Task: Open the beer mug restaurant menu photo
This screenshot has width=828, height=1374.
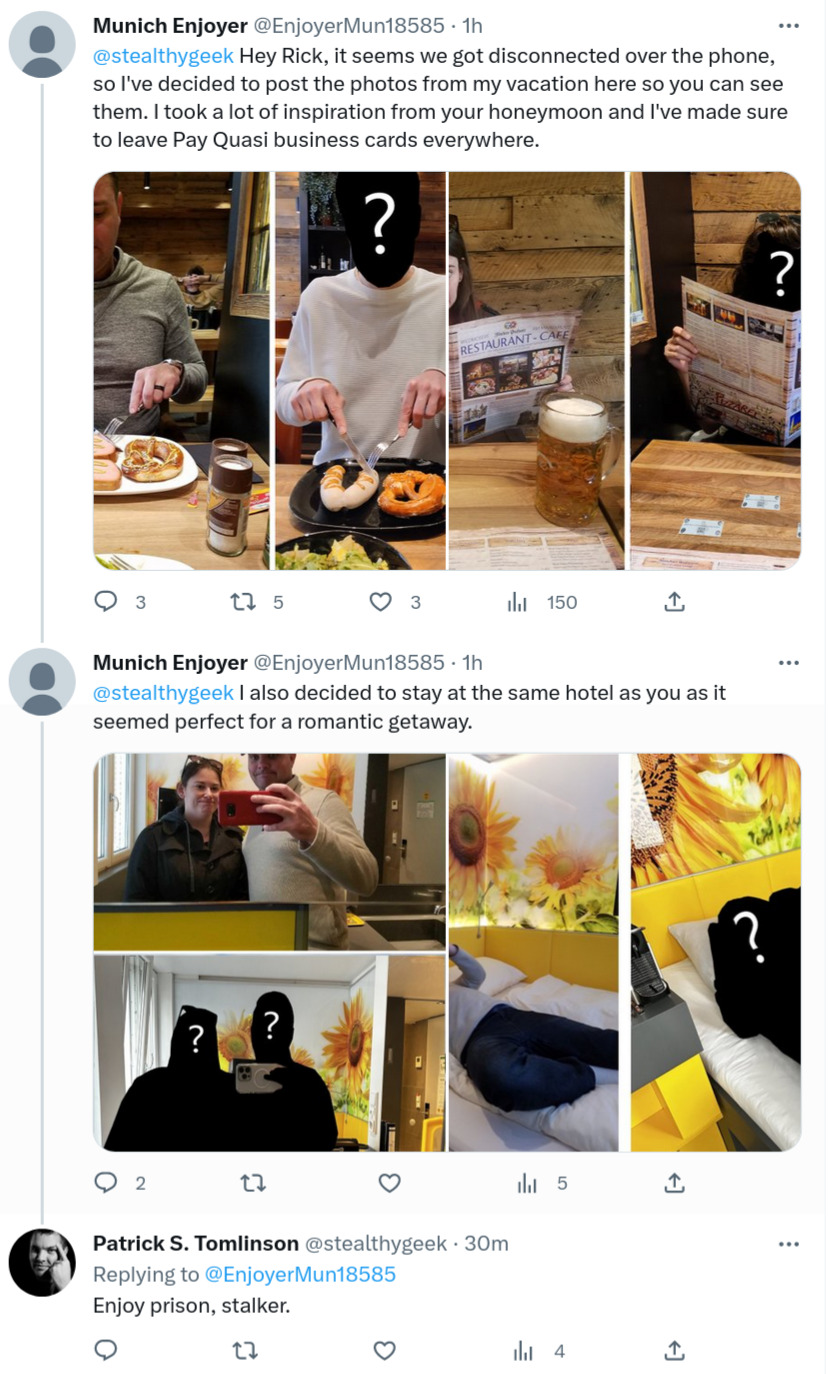Action: click(x=537, y=370)
